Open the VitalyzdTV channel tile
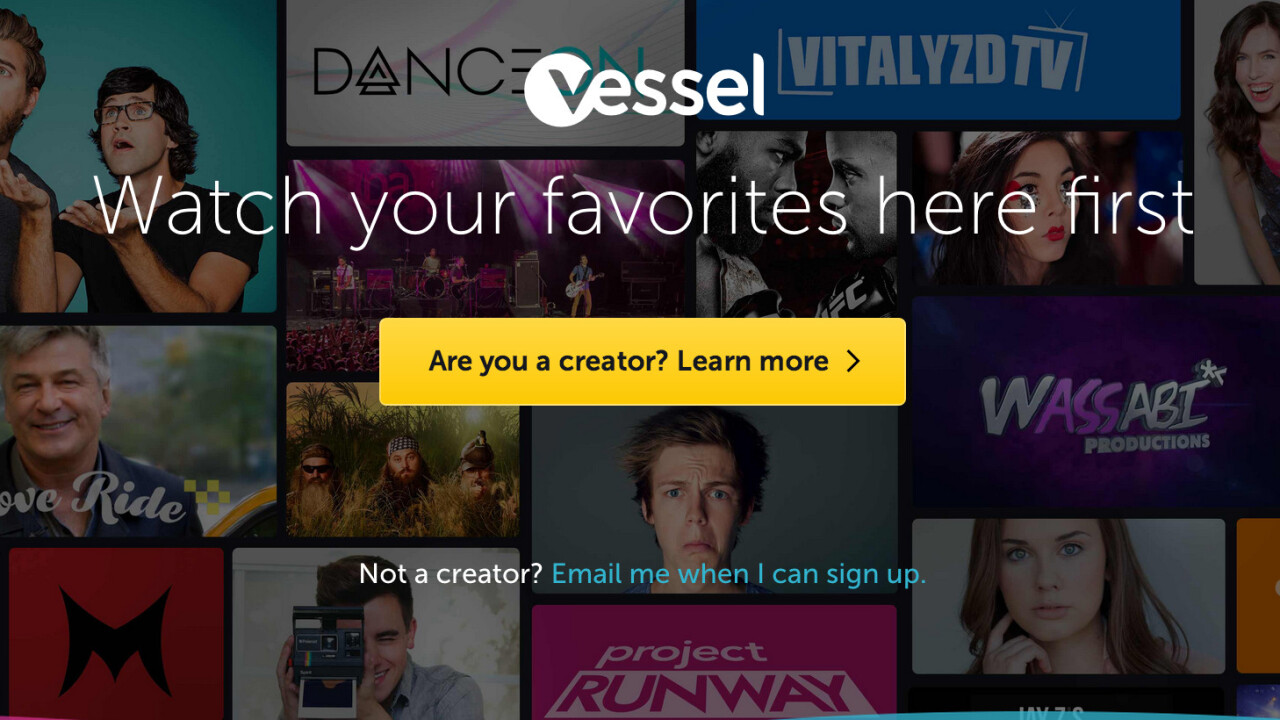Viewport: 1280px width, 720px height. point(938,60)
